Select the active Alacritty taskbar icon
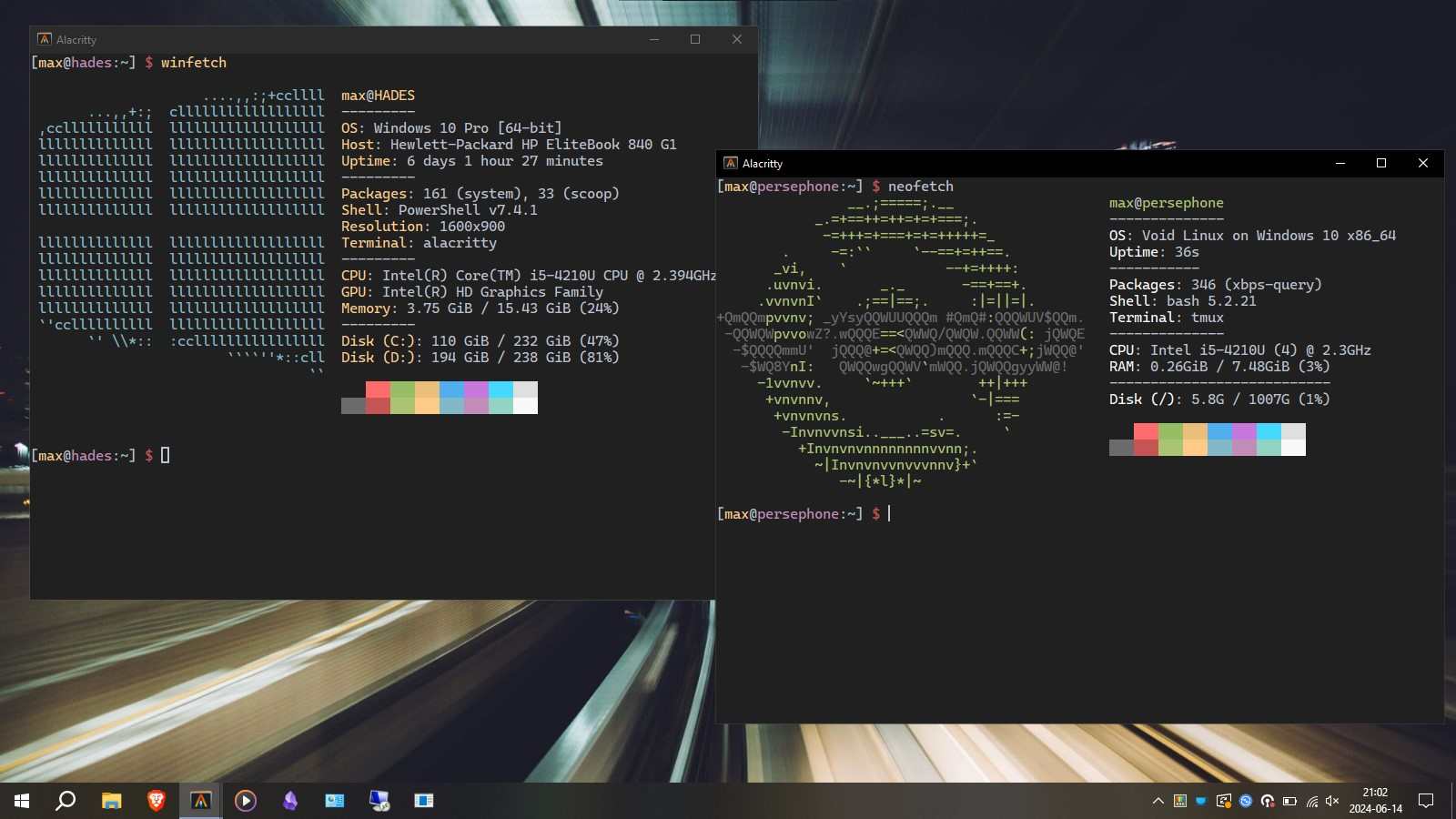The width and height of the screenshot is (1456, 819). pyautogui.click(x=200, y=801)
